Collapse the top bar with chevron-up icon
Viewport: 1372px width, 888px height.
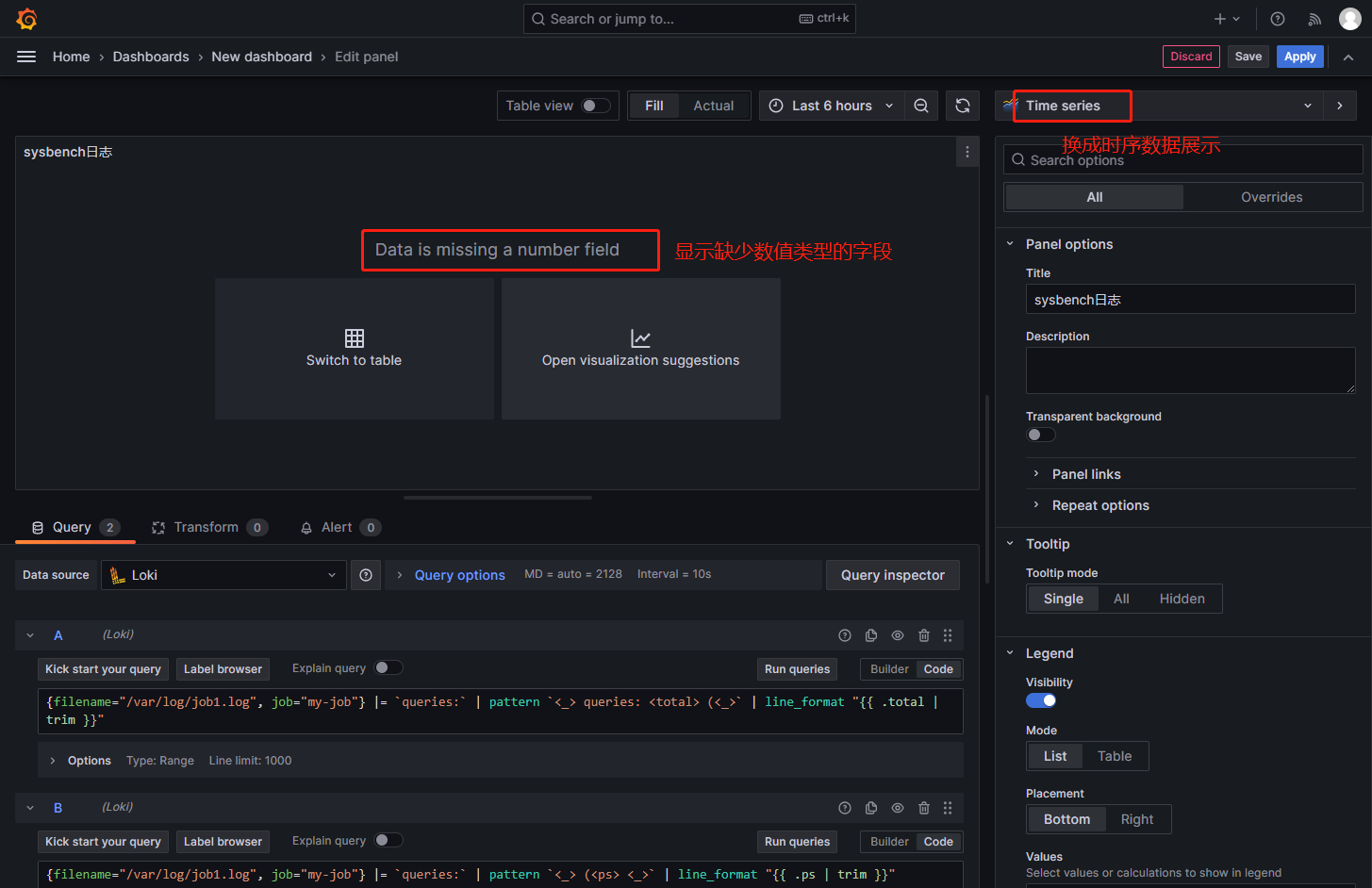coord(1348,57)
